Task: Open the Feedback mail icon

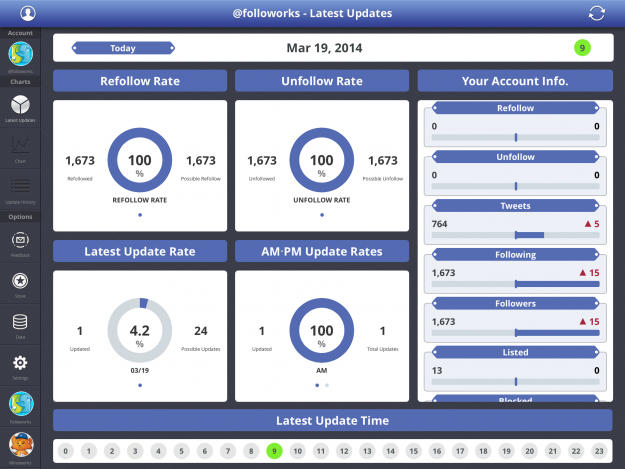Action: pos(20,241)
